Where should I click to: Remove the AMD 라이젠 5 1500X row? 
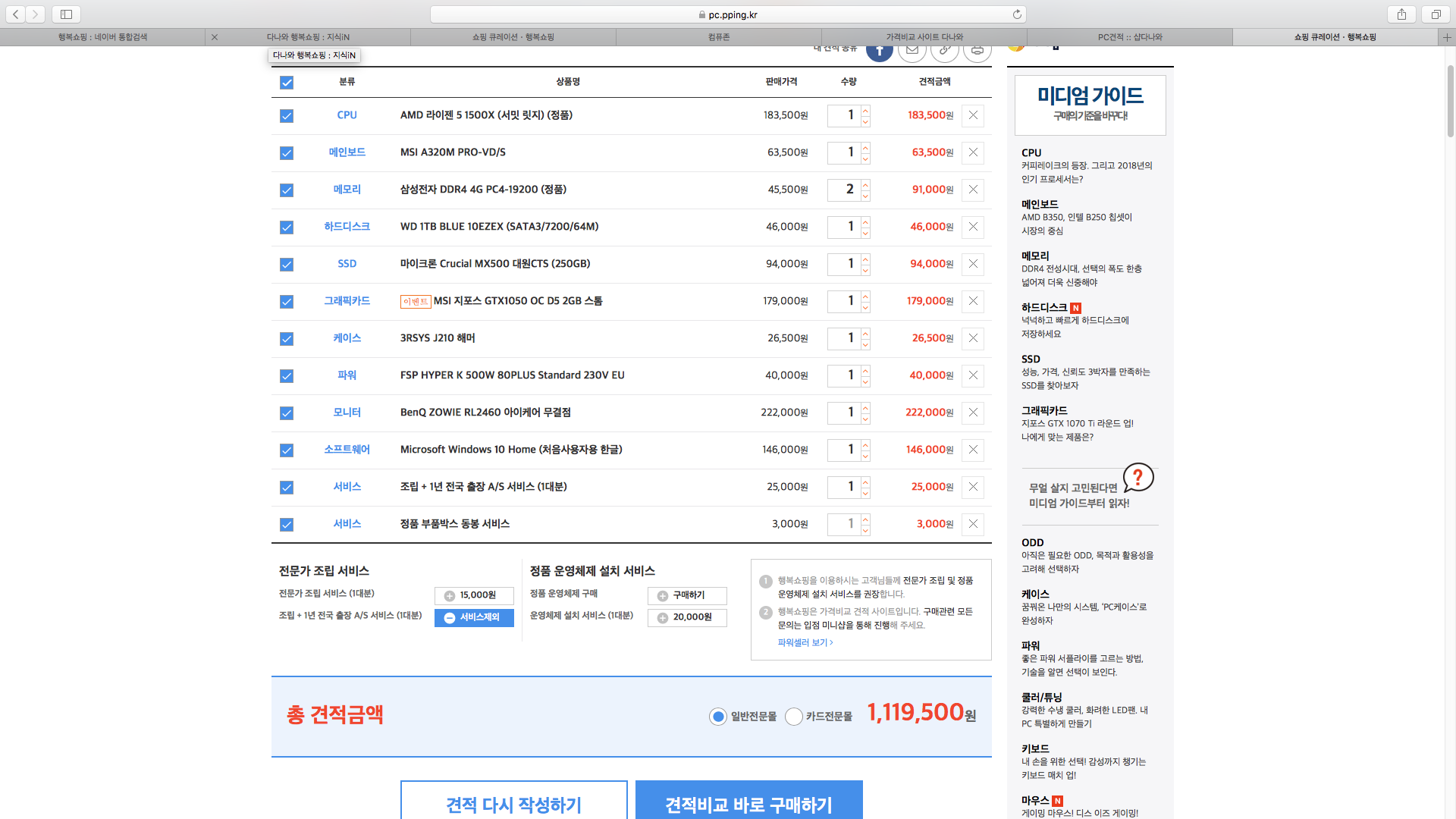point(973,115)
